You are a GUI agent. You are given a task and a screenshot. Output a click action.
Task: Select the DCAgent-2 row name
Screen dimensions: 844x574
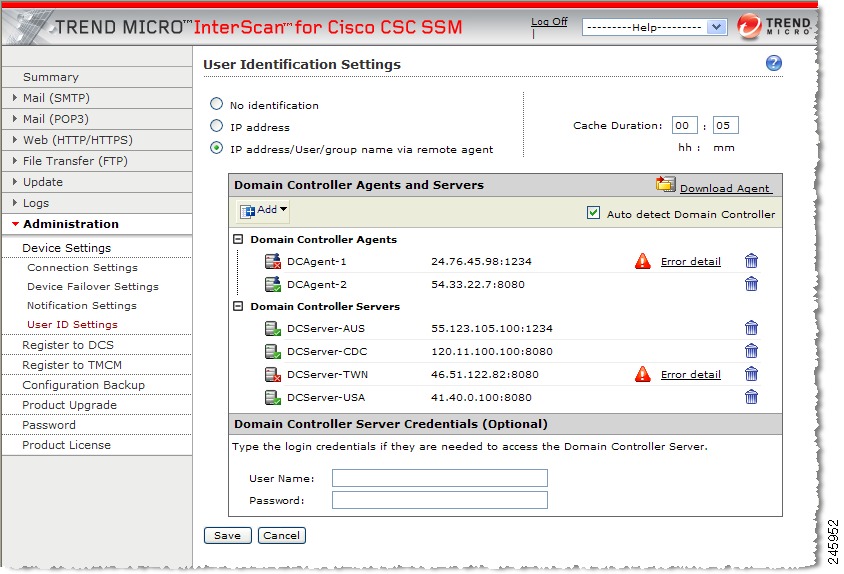[x=316, y=284]
